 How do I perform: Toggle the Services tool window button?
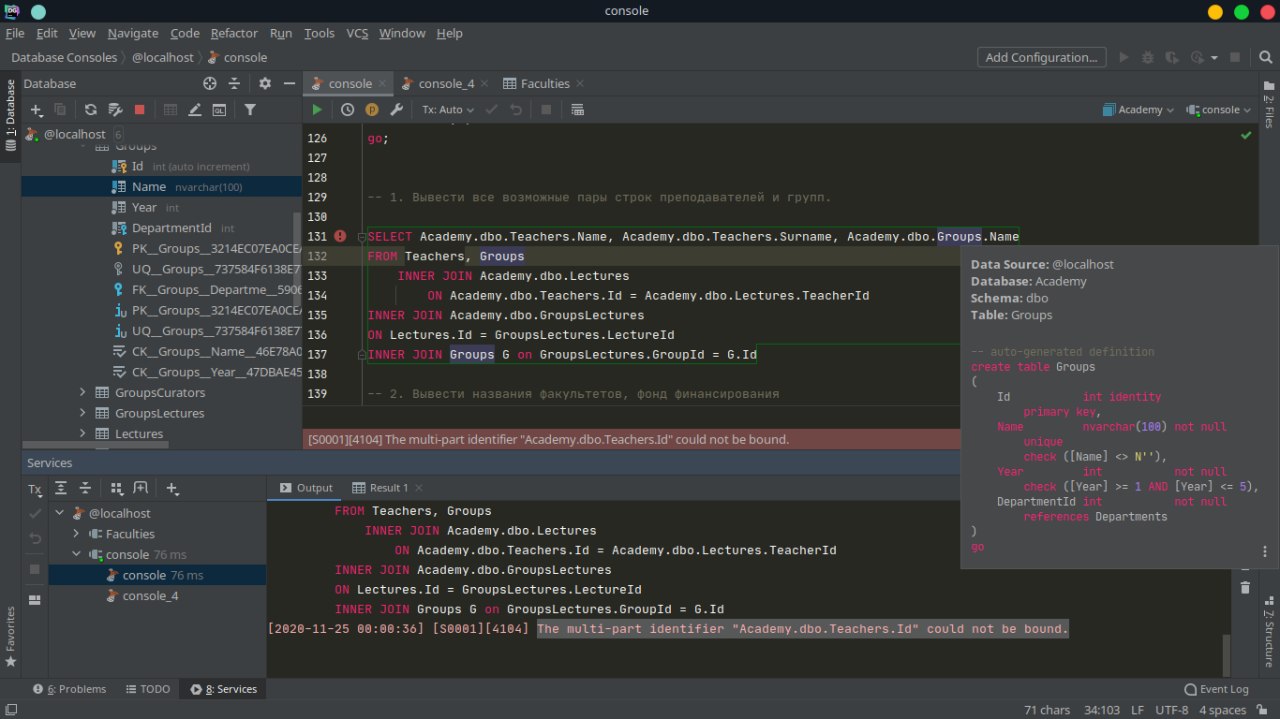[x=223, y=689]
